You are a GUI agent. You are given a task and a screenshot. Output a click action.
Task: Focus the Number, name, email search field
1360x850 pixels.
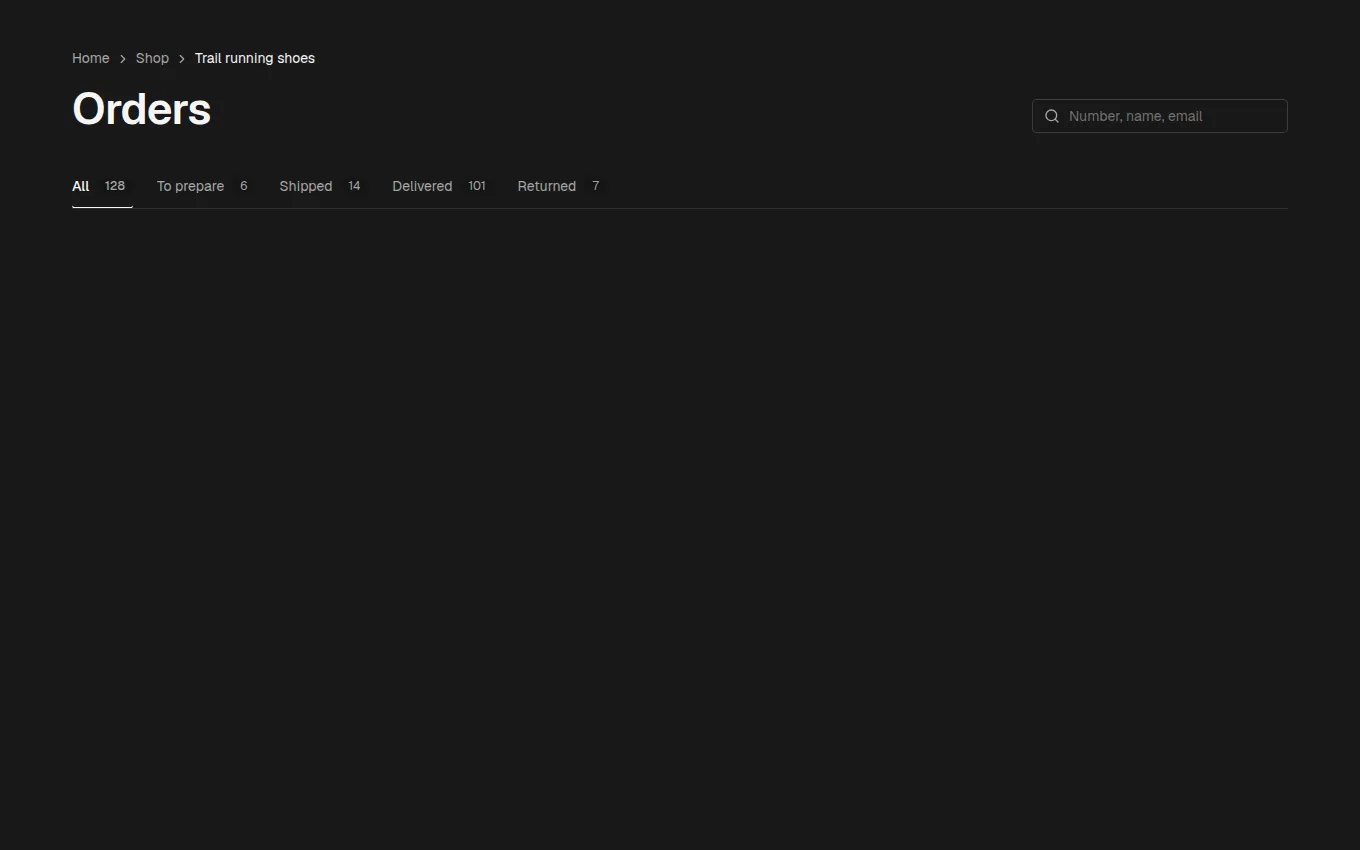(x=1159, y=116)
